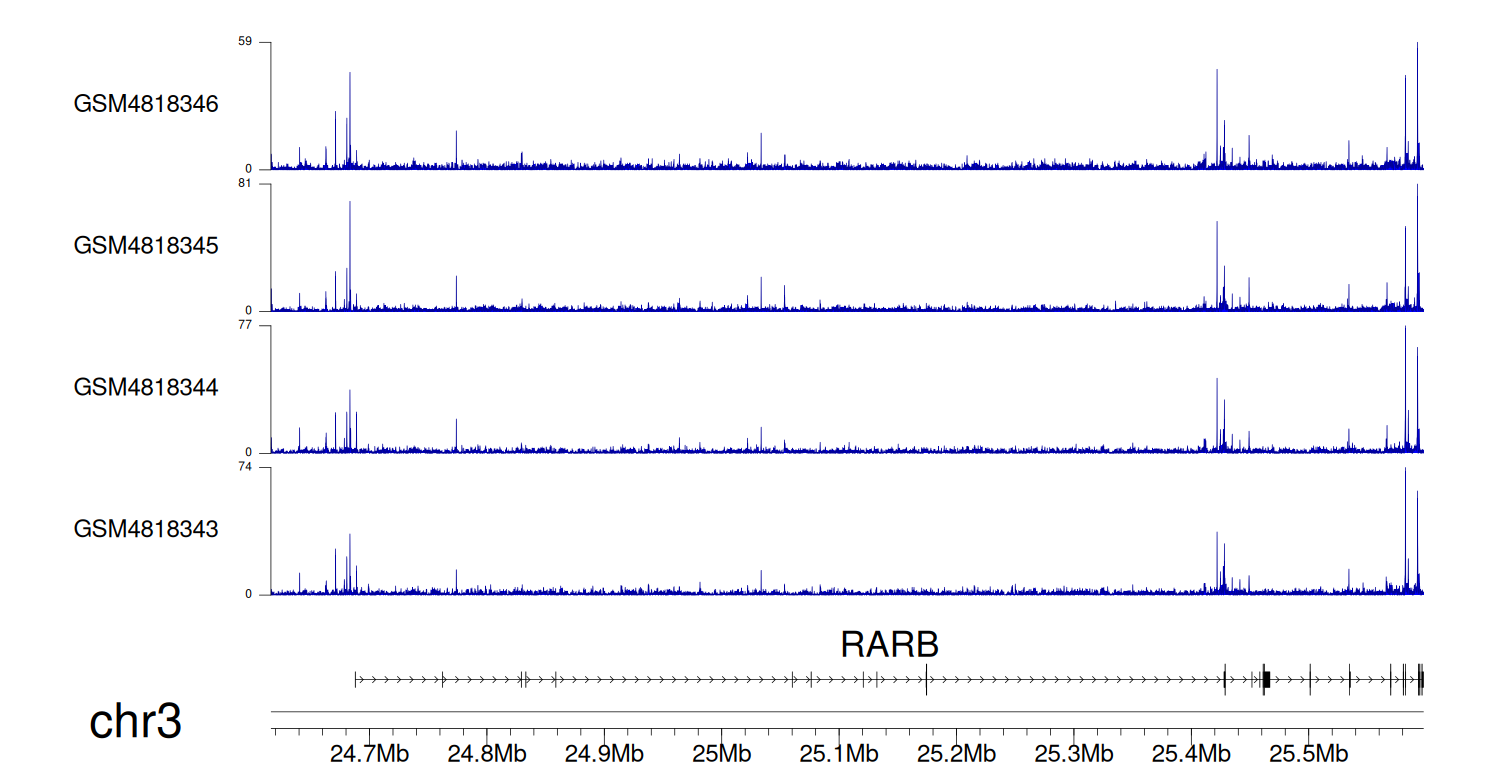1500x780 pixels.
Task: Click the GSM4818344 track name
Action: (x=146, y=387)
